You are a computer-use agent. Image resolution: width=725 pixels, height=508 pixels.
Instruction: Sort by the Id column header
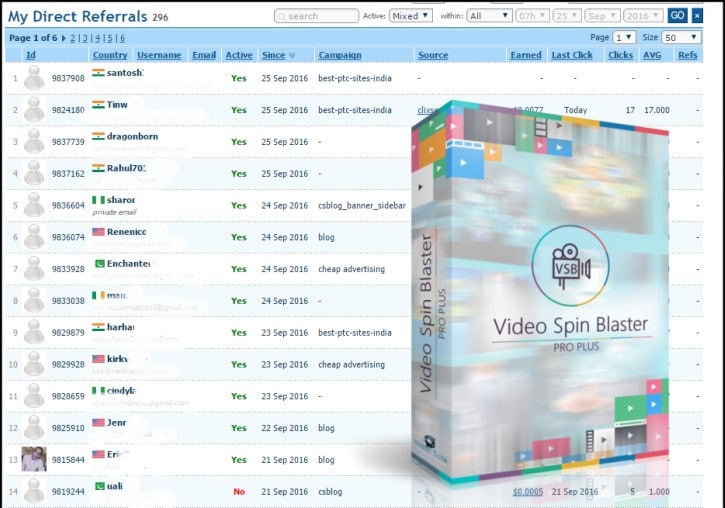tap(31, 55)
